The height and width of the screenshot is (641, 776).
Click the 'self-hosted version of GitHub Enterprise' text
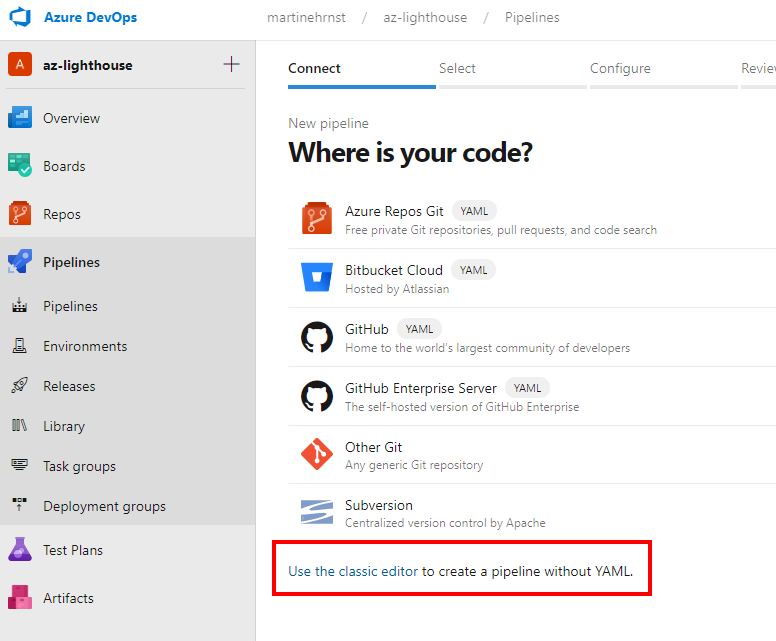462,407
